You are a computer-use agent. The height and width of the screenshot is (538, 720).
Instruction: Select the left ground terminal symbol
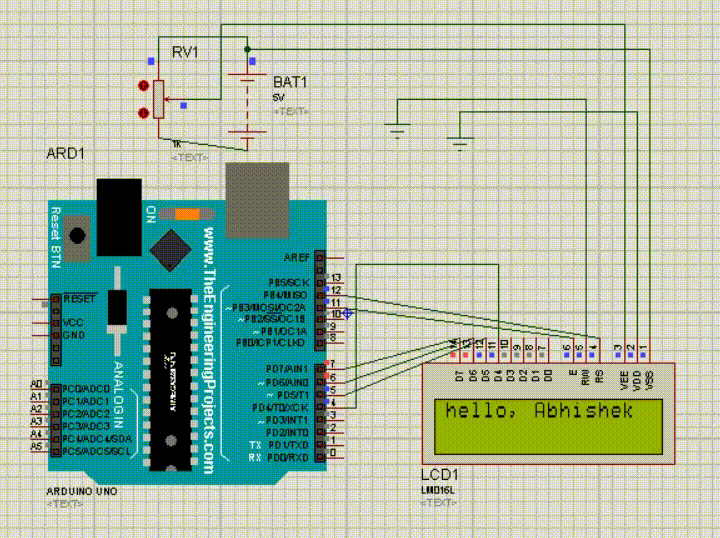(x=397, y=130)
